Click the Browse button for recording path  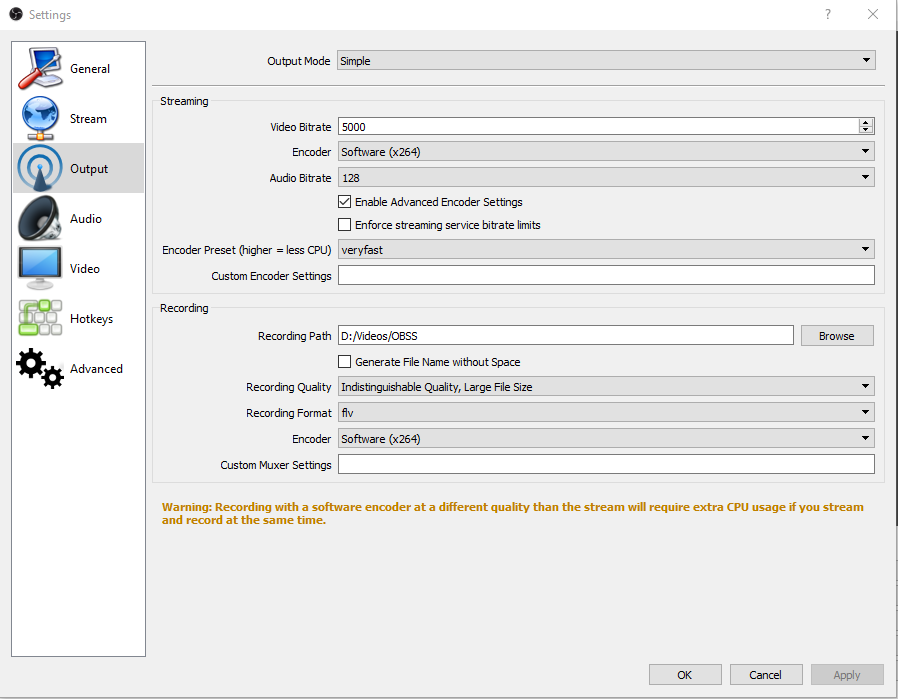[x=837, y=336]
